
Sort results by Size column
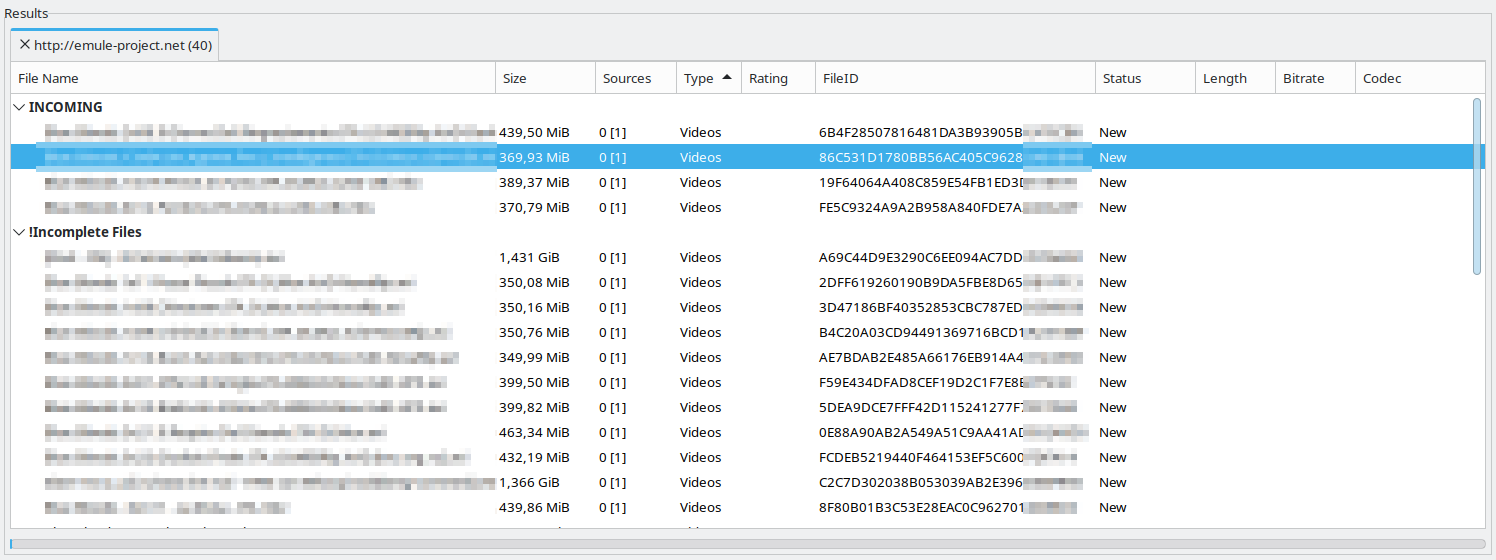(545, 78)
